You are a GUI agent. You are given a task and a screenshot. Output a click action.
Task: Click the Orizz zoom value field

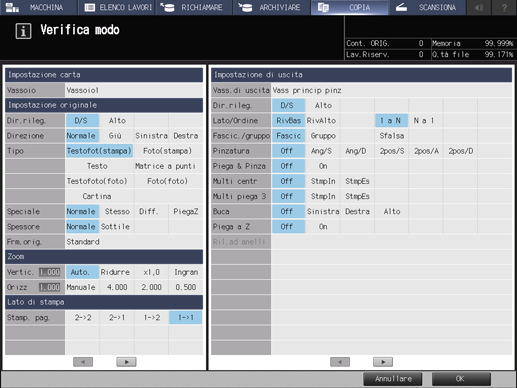click(x=50, y=287)
